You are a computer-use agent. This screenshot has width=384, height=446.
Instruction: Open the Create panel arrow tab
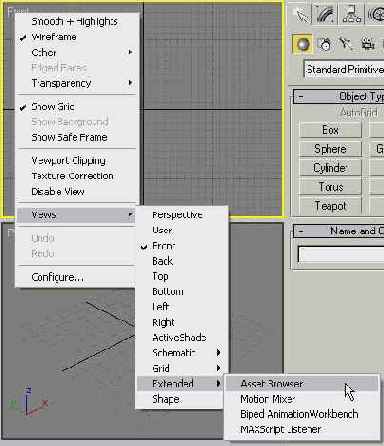302,13
